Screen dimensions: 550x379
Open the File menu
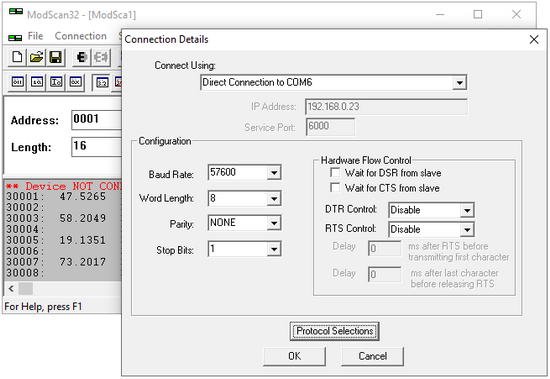tap(35, 36)
